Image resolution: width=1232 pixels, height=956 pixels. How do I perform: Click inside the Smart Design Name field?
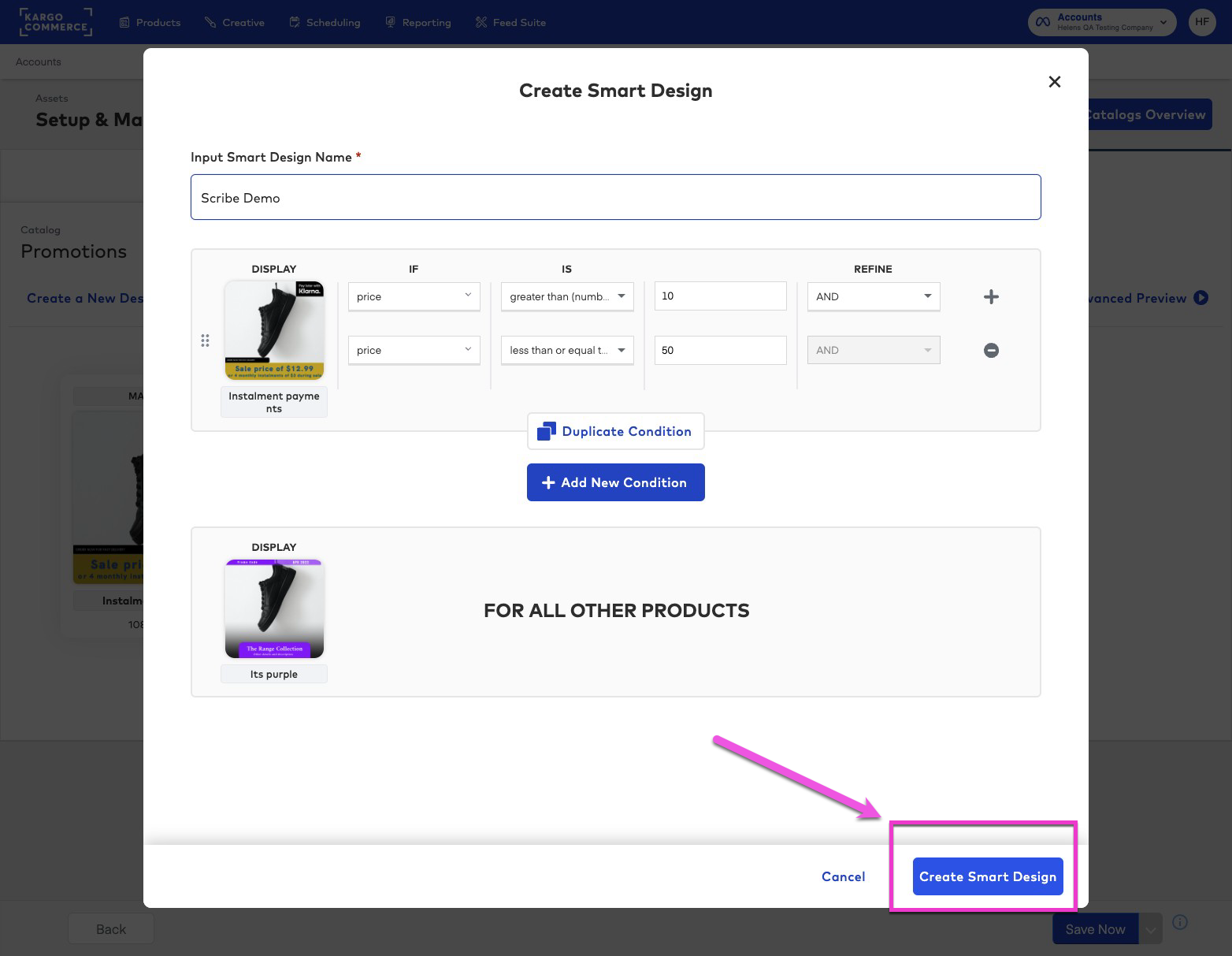click(615, 197)
